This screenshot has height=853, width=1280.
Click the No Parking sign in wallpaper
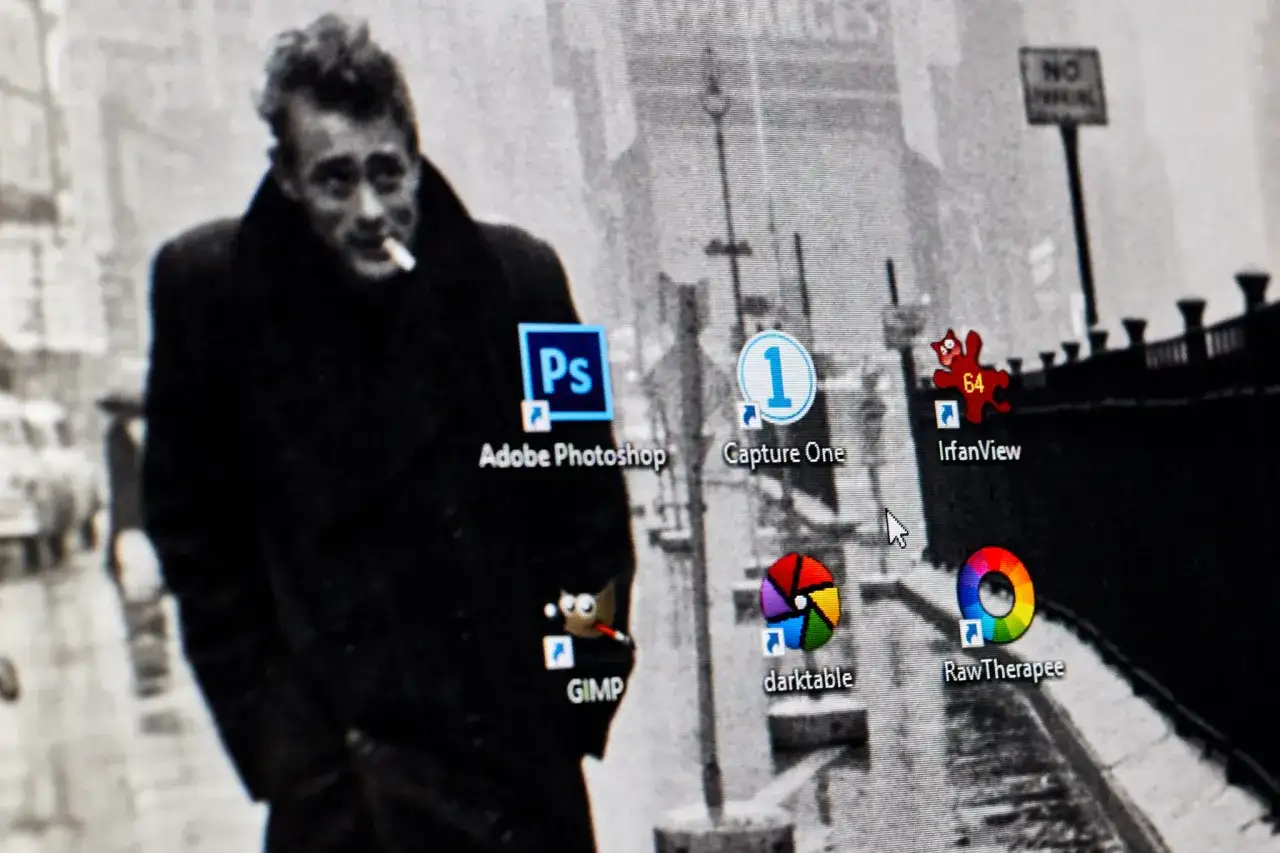1062,86
